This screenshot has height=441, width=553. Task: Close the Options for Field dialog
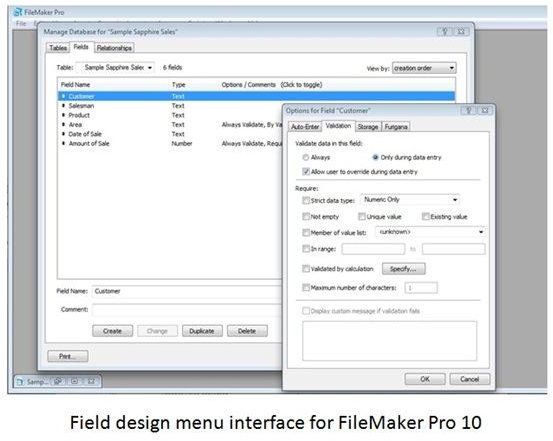pos(485,110)
